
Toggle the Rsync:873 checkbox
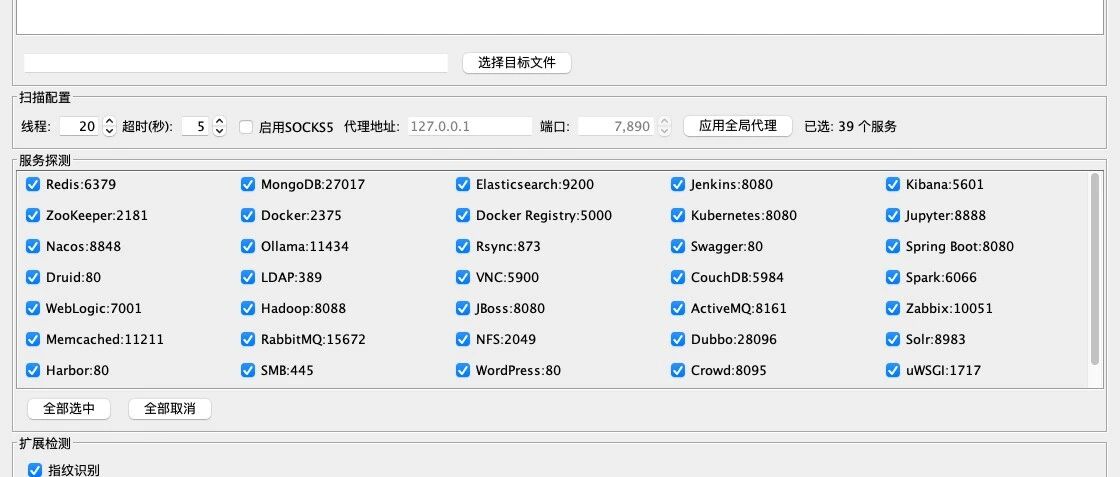coord(463,246)
